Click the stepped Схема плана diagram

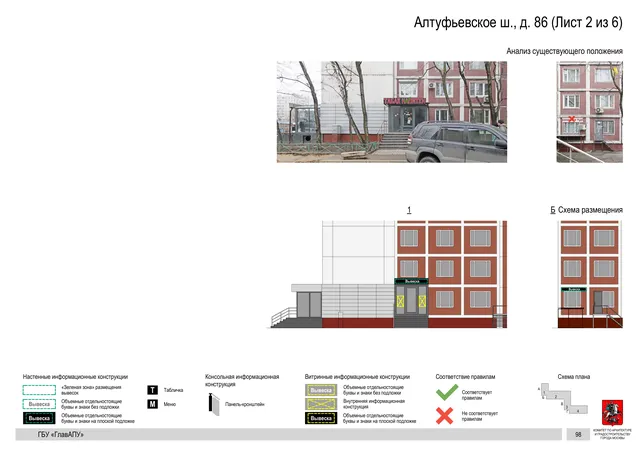pos(563,398)
